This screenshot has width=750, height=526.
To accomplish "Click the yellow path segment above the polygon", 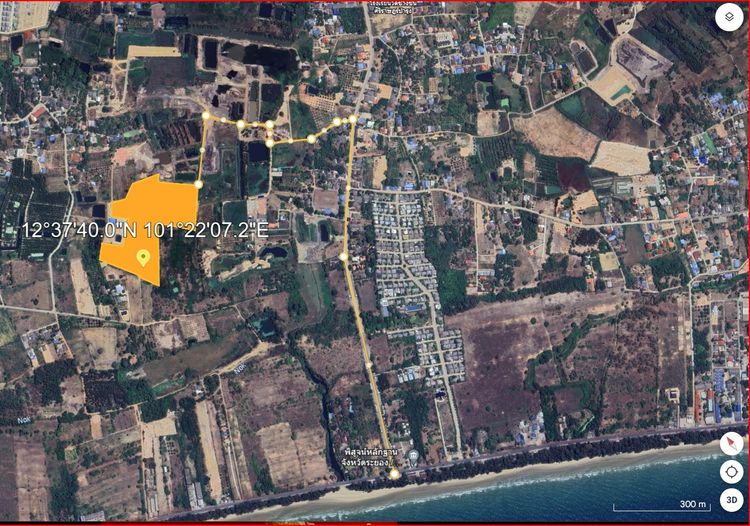I will (x=202, y=150).
